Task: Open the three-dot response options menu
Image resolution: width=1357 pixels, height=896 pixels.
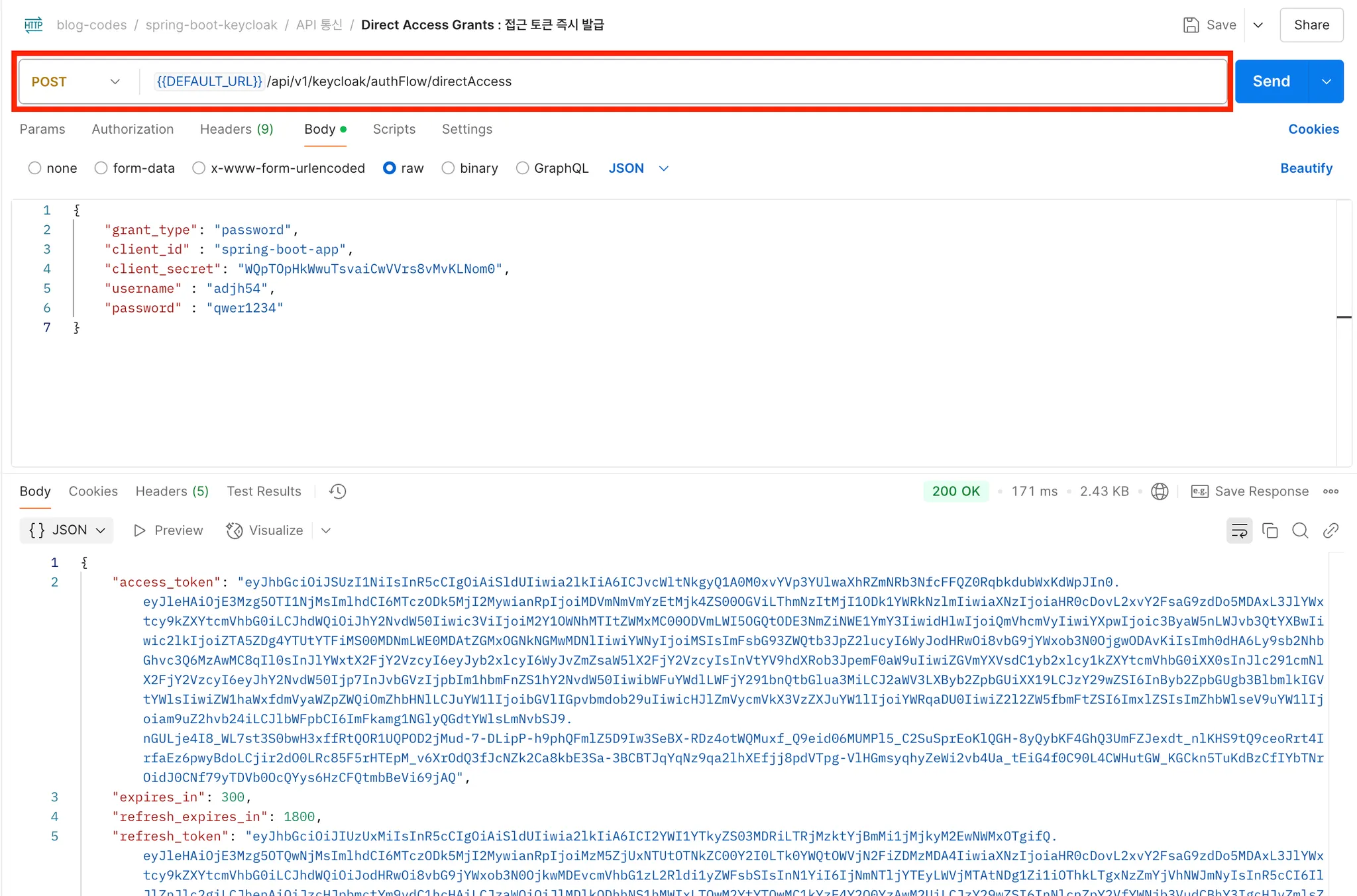Action: point(1330,491)
